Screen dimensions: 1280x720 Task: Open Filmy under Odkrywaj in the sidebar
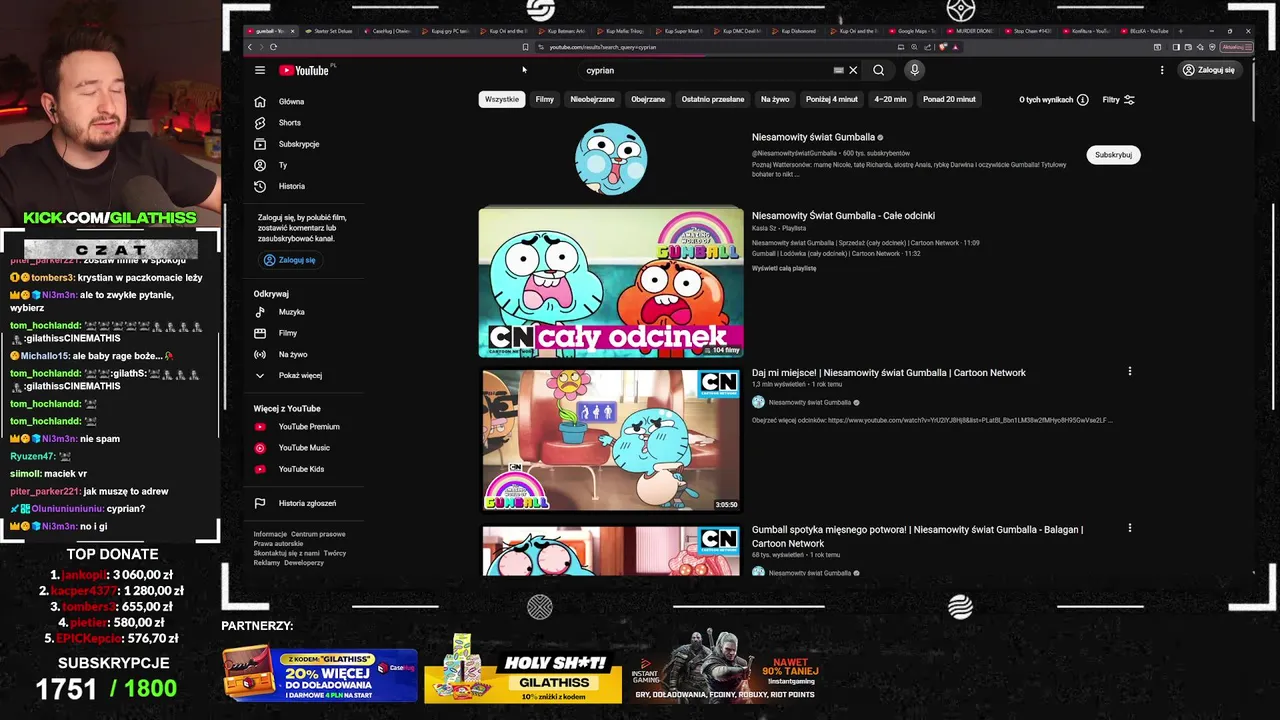click(x=287, y=333)
